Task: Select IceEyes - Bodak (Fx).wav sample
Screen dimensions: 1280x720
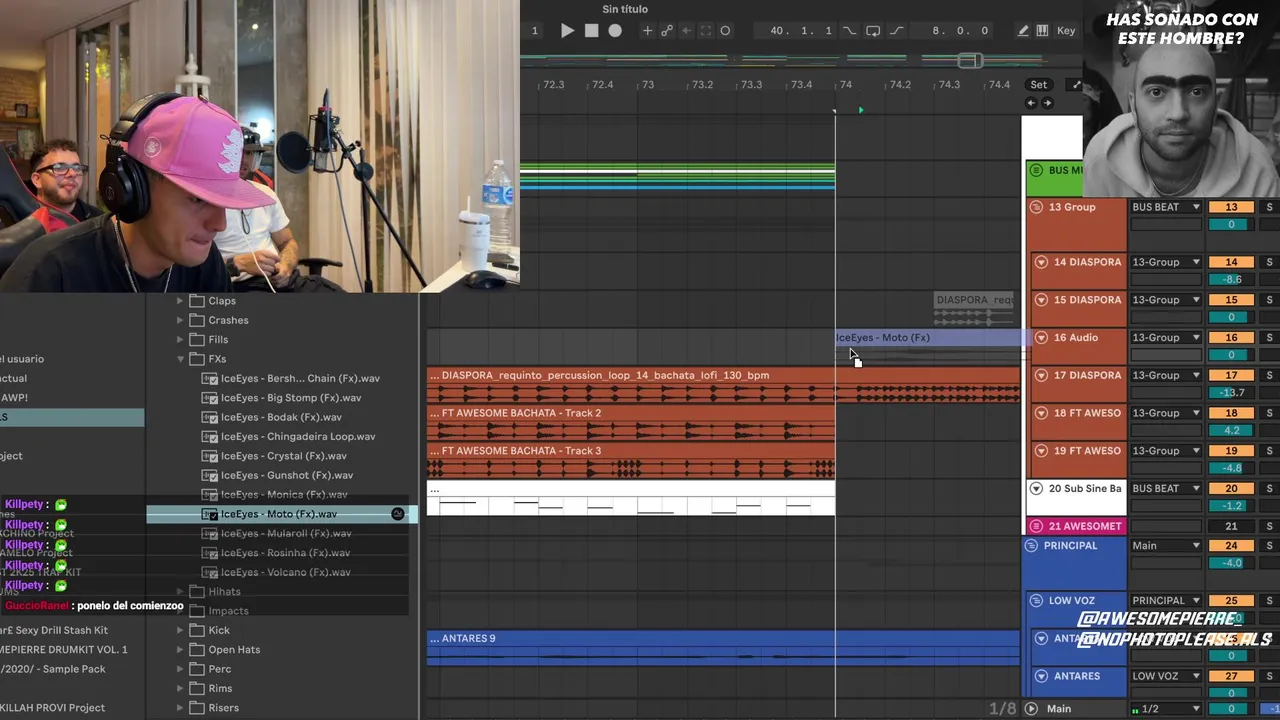Action: click(281, 417)
